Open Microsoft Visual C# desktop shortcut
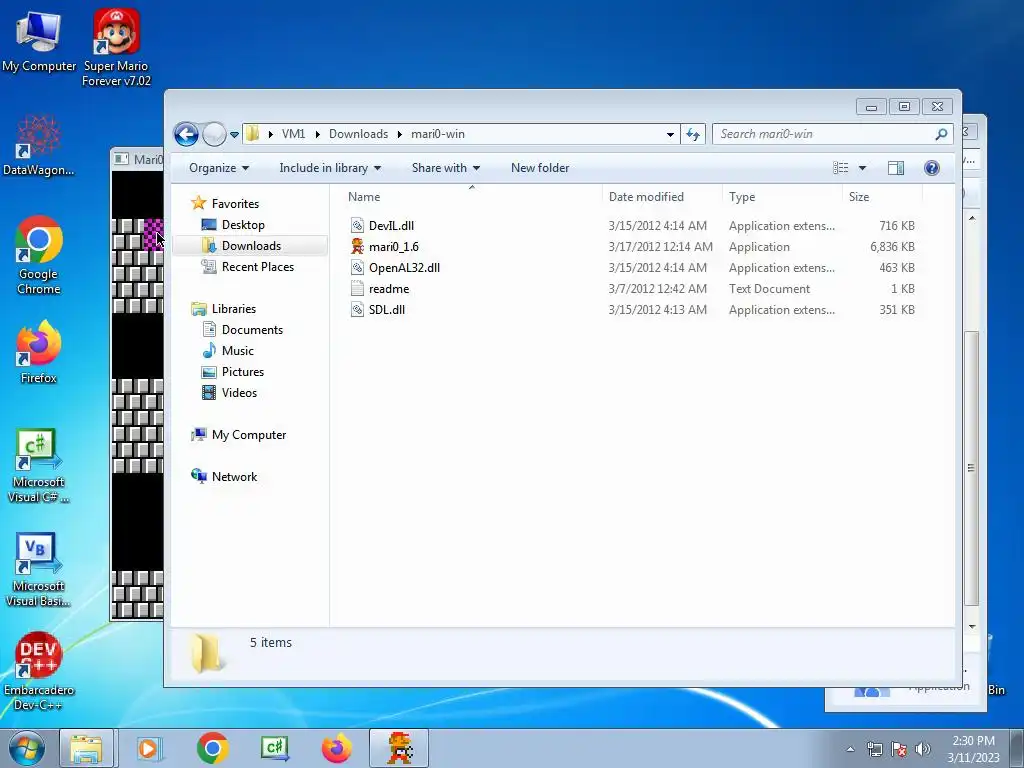1024x768 pixels. pyautogui.click(x=39, y=466)
